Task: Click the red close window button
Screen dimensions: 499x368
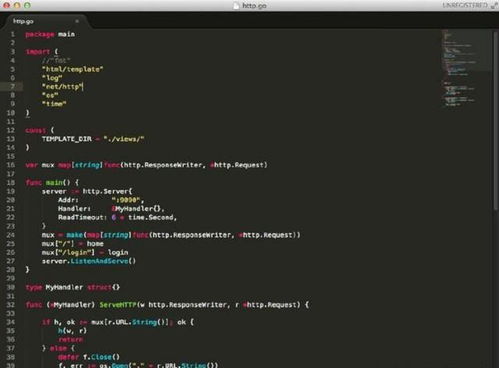Action: coord(6,5)
